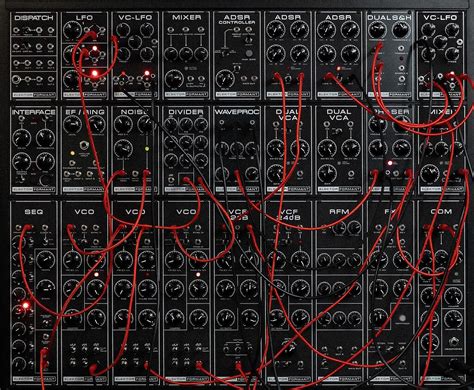Turn the top rate knob on the LFO module
This screenshot has width=474, height=390.
click(x=72, y=30)
